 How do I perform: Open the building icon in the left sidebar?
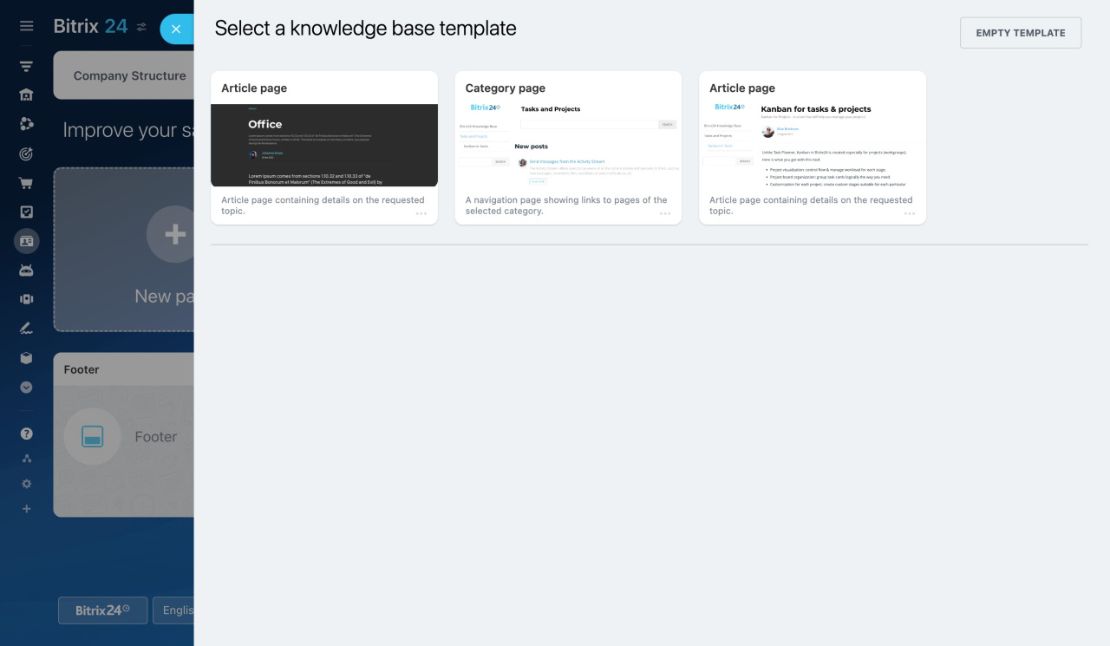(26, 95)
